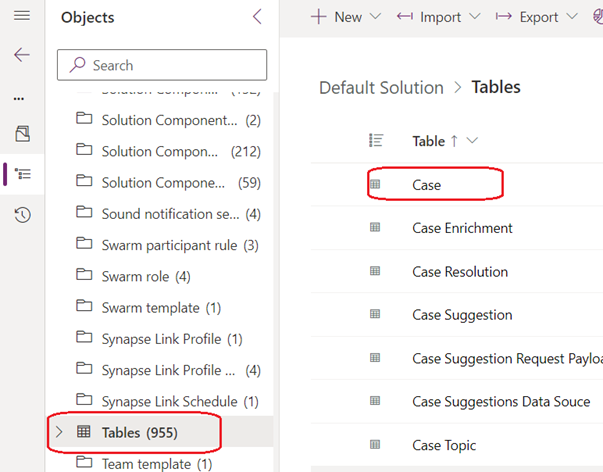Open the Case table link
603x472 pixels.
tap(427, 185)
